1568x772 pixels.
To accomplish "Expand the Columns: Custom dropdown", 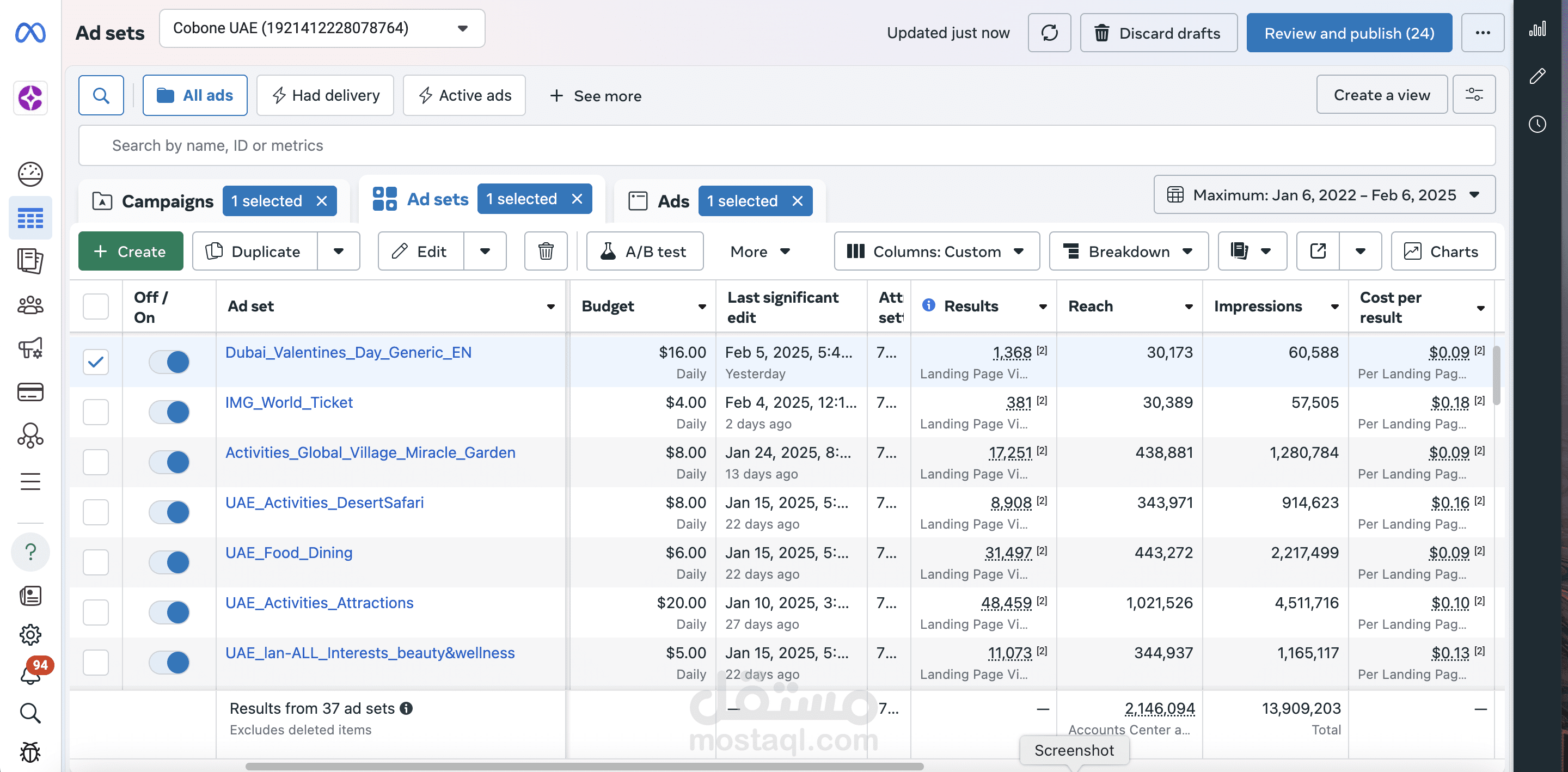I will [x=936, y=252].
